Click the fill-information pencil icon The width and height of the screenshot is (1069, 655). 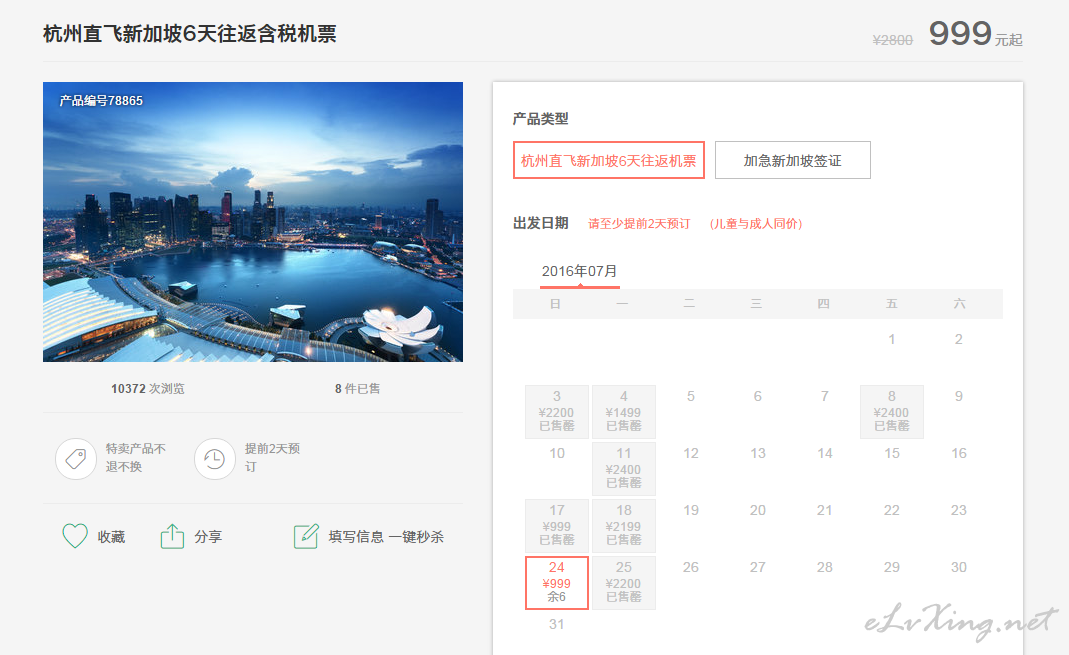[x=306, y=536]
